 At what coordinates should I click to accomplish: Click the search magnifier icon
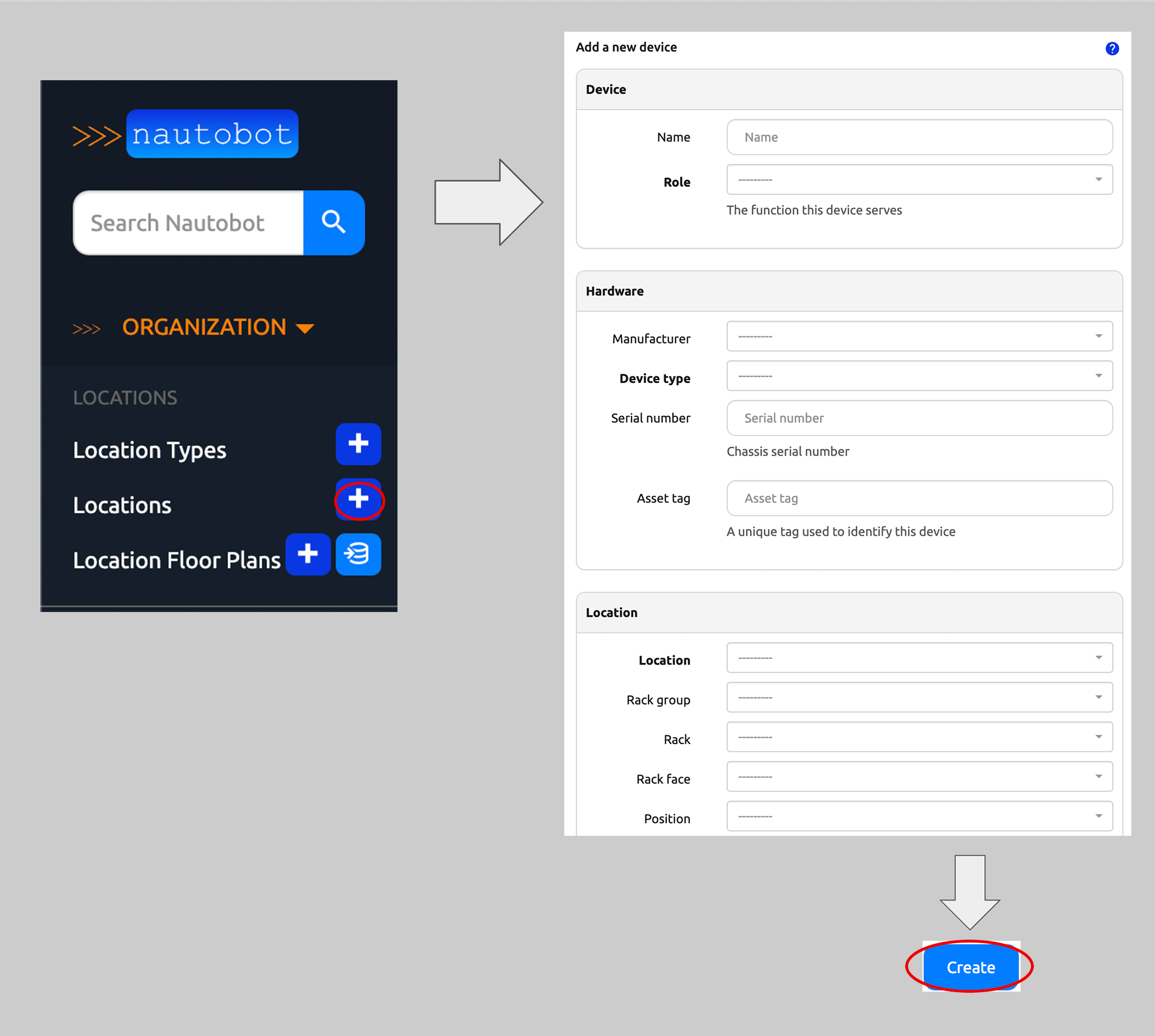333,223
